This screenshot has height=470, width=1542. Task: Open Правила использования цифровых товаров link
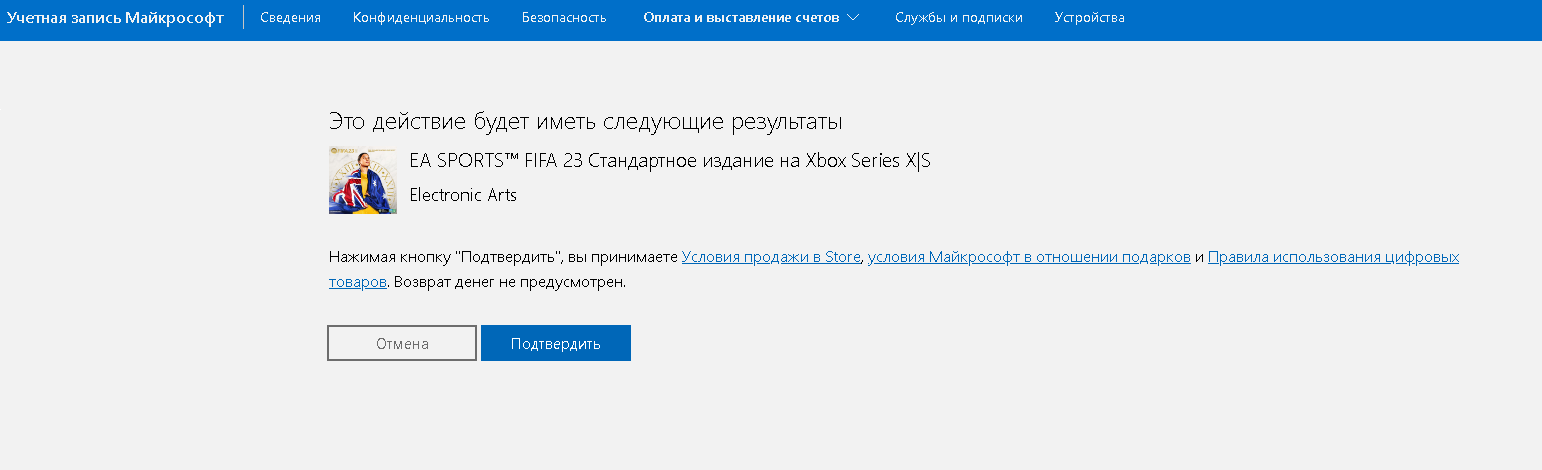1334,257
